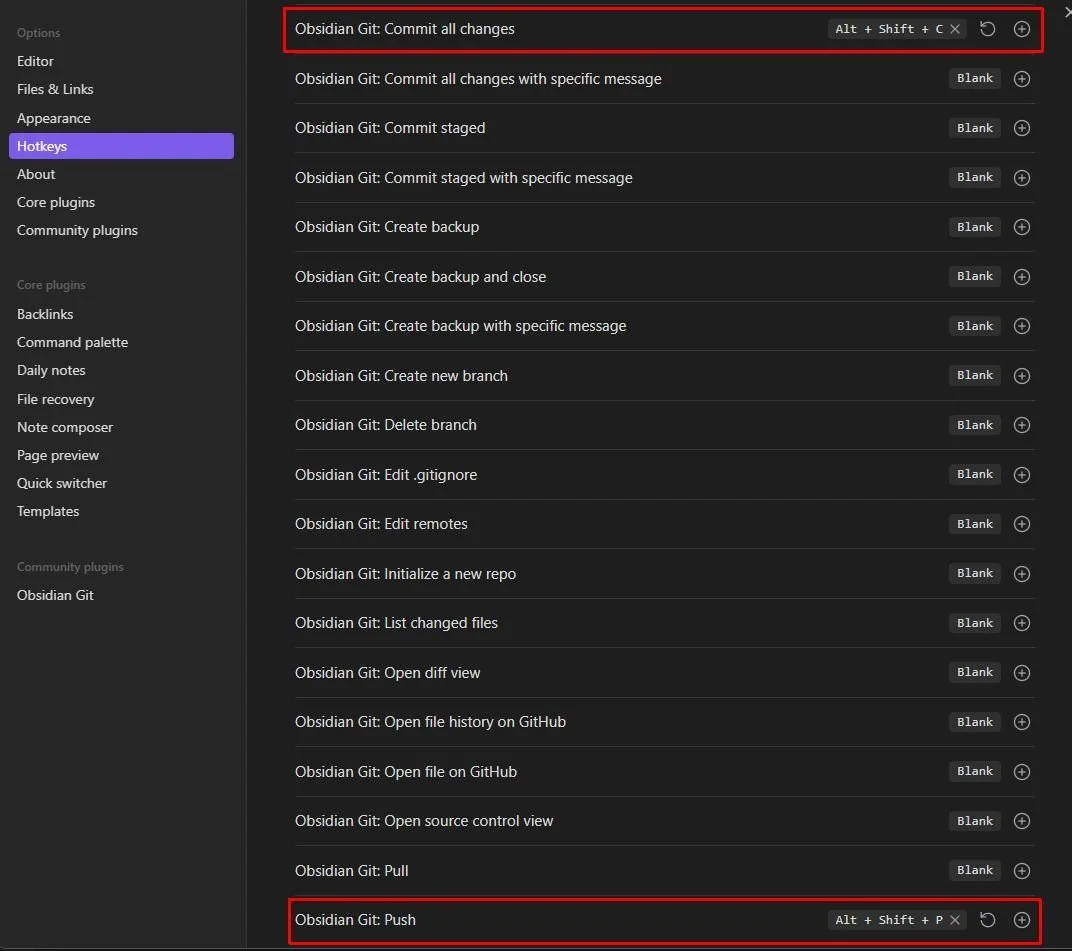Add hotkey for Open diff view
Screen dimensions: 1072x951
click(x=1021, y=672)
